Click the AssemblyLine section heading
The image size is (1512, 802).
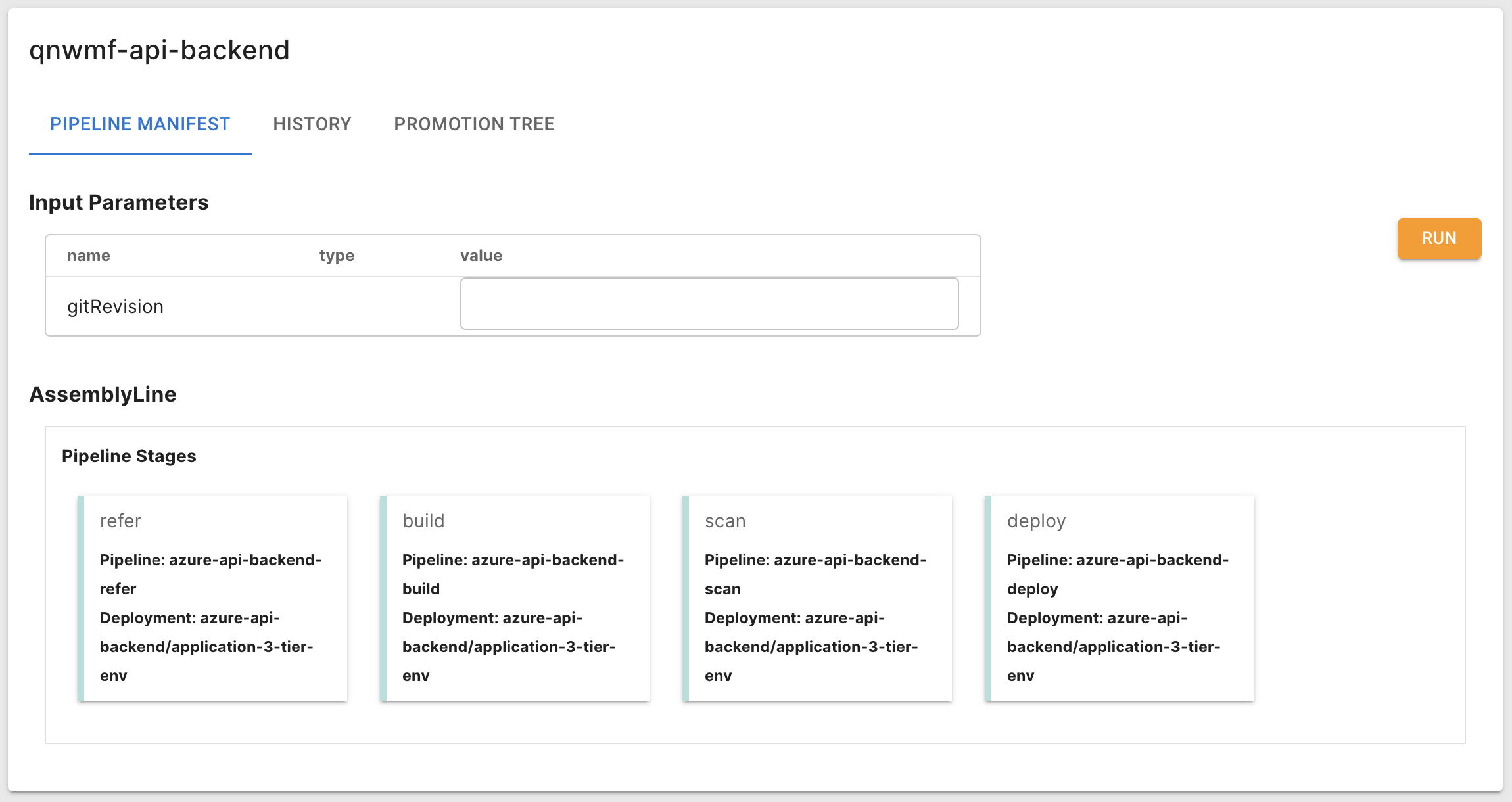[x=103, y=394]
